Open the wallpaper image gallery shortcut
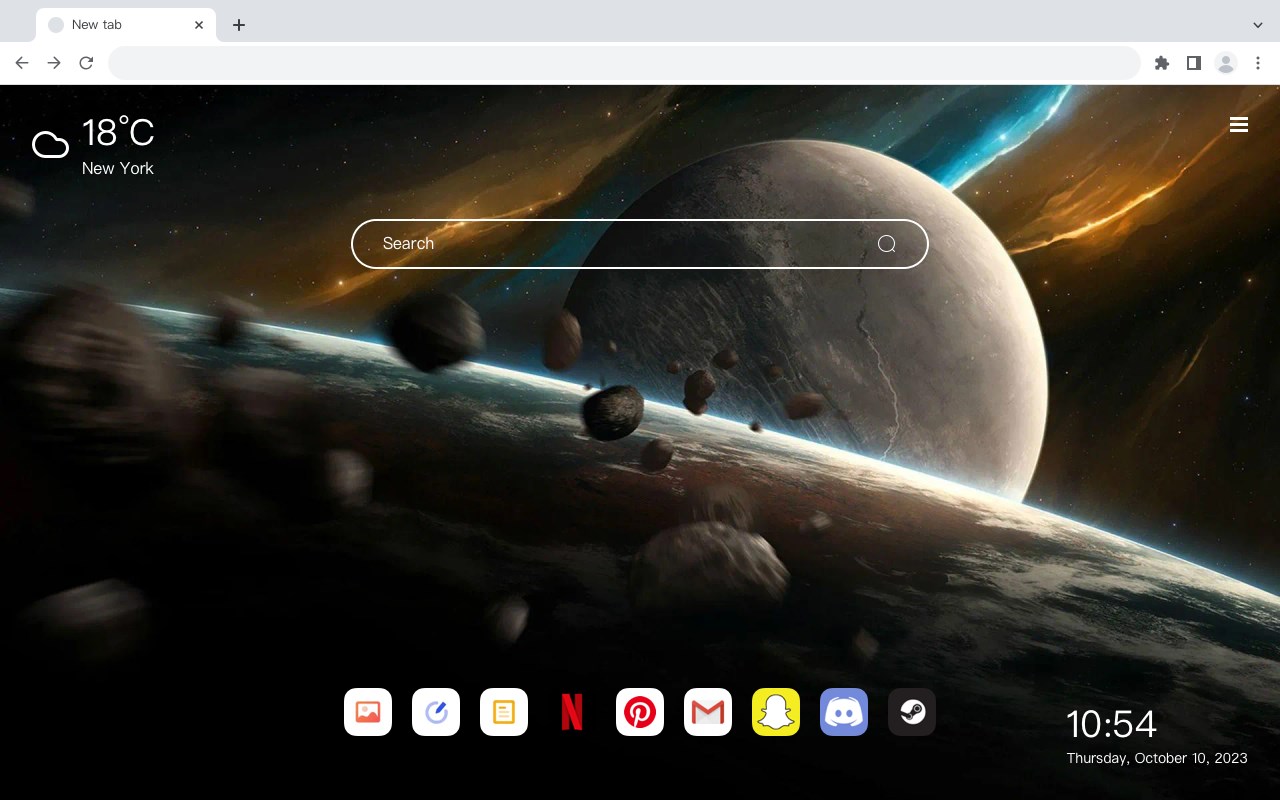The image size is (1280, 800). click(368, 712)
